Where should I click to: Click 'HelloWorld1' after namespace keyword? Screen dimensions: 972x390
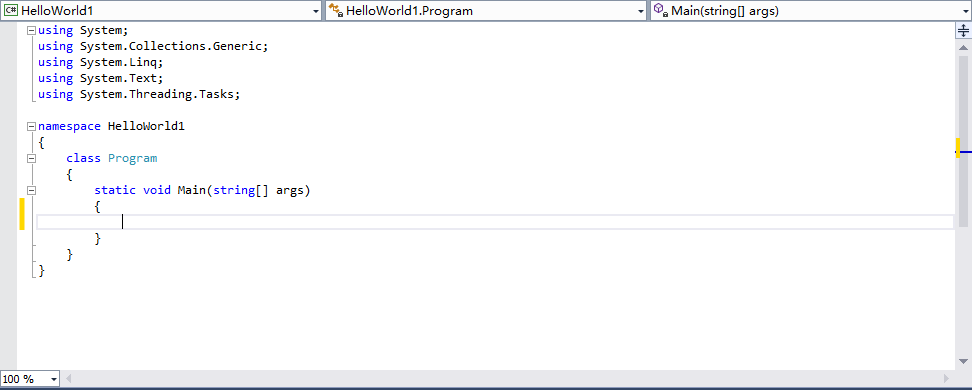146,126
